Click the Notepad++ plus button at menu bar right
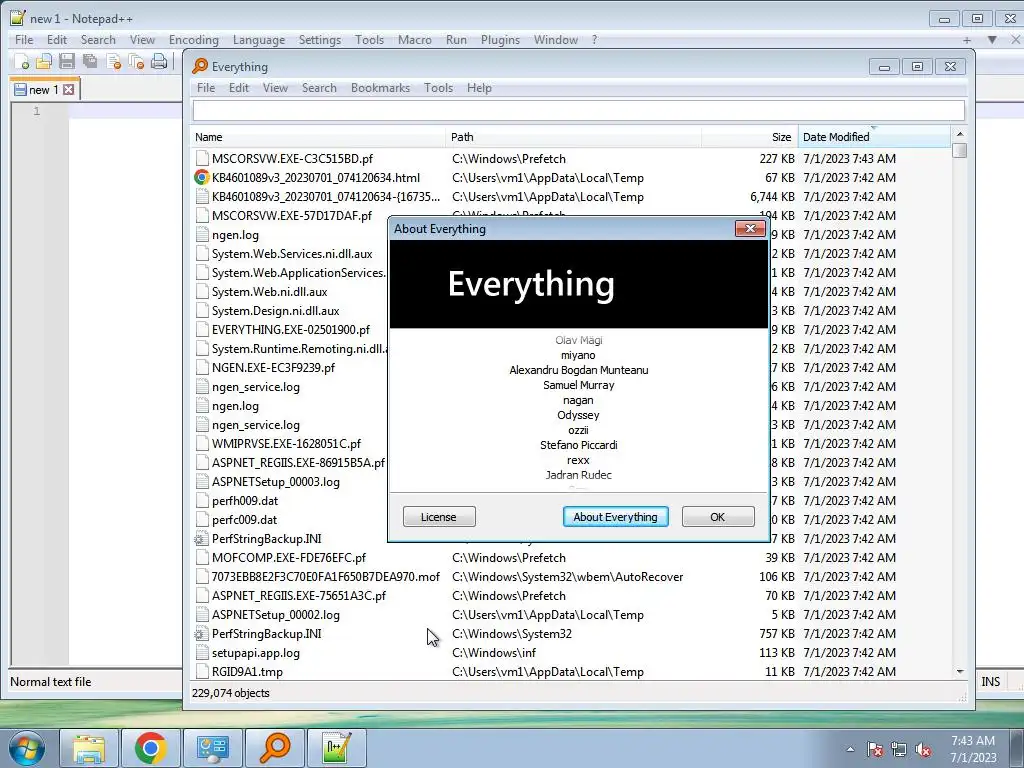 pyautogui.click(x=967, y=40)
